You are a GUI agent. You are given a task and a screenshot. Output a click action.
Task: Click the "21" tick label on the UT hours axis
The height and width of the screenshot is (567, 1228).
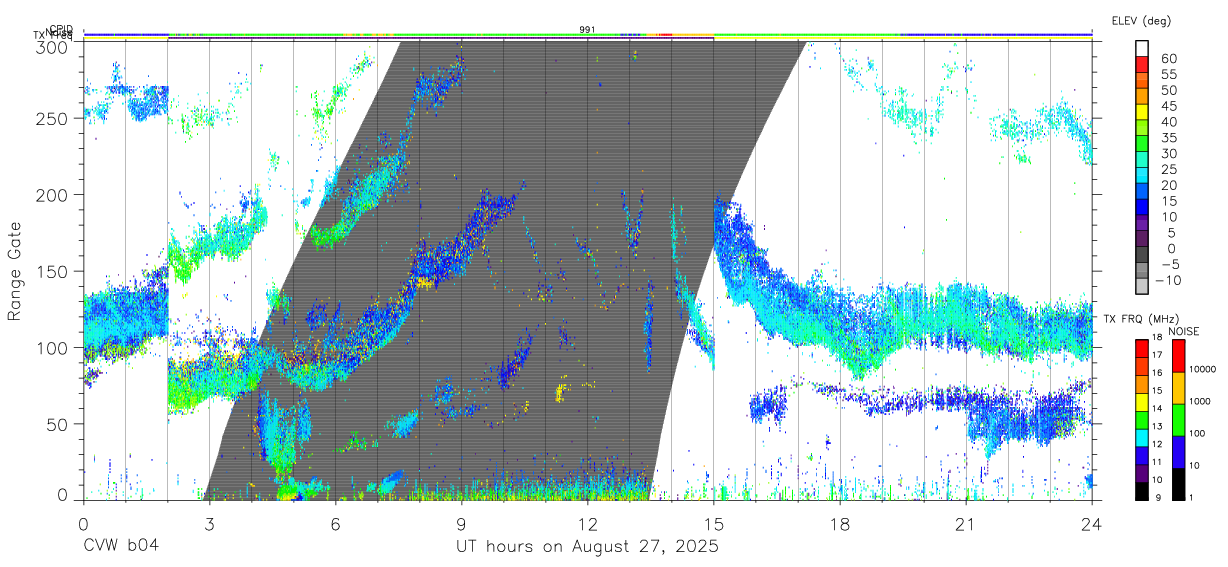point(965,523)
